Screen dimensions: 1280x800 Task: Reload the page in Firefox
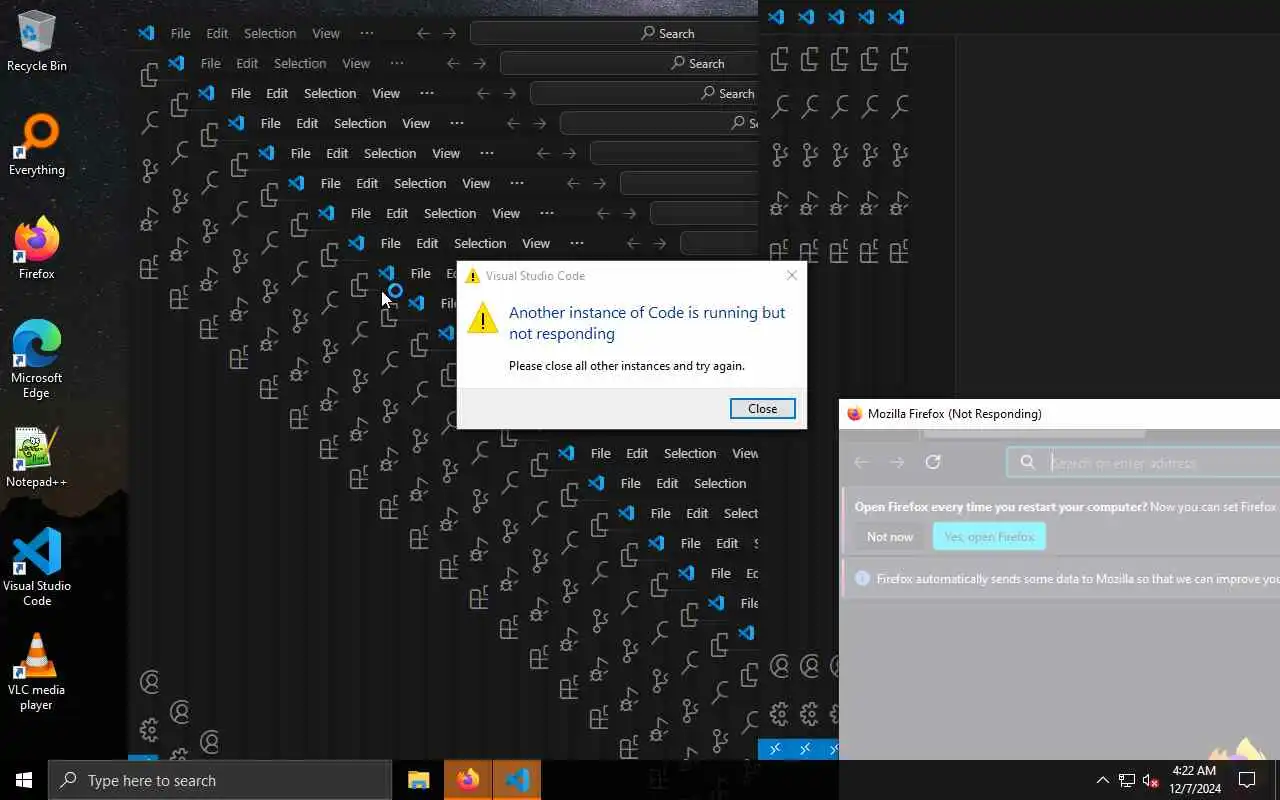(933, 462)
